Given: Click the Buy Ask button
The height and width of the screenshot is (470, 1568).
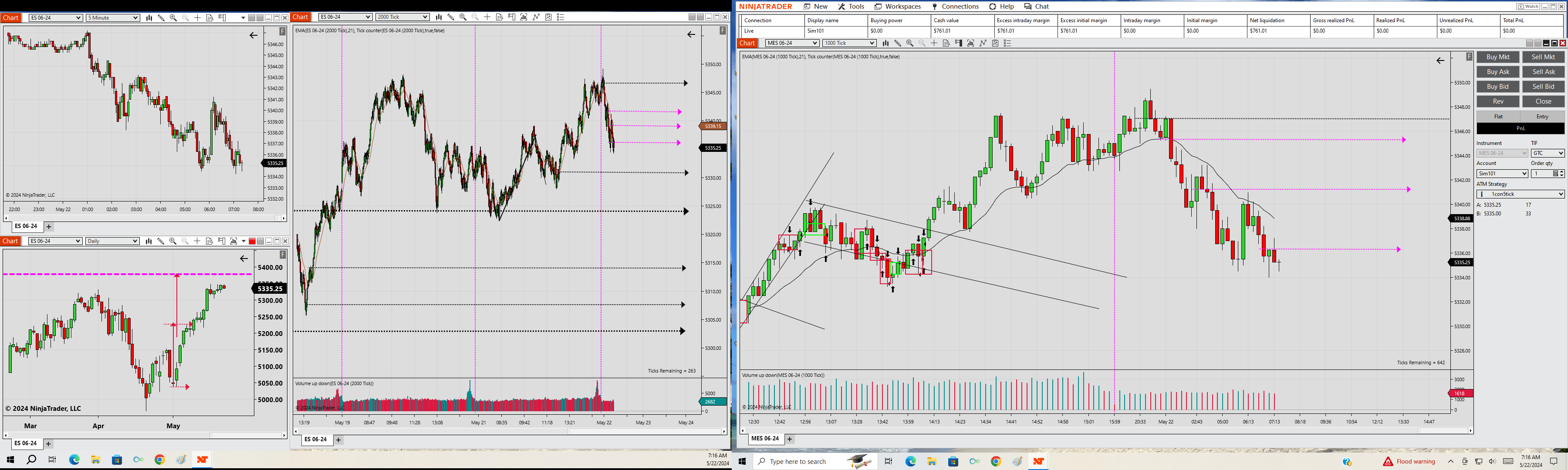Looking at the screenshot, I should (1498, 72).
